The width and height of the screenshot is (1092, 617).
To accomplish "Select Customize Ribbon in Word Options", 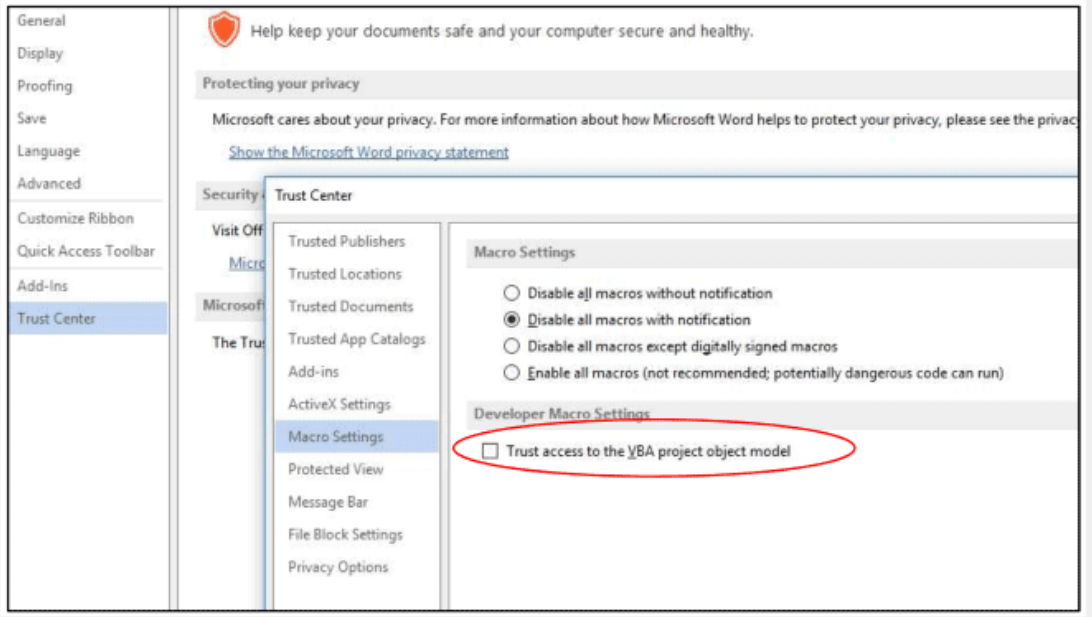I will (x=75, y=218).
